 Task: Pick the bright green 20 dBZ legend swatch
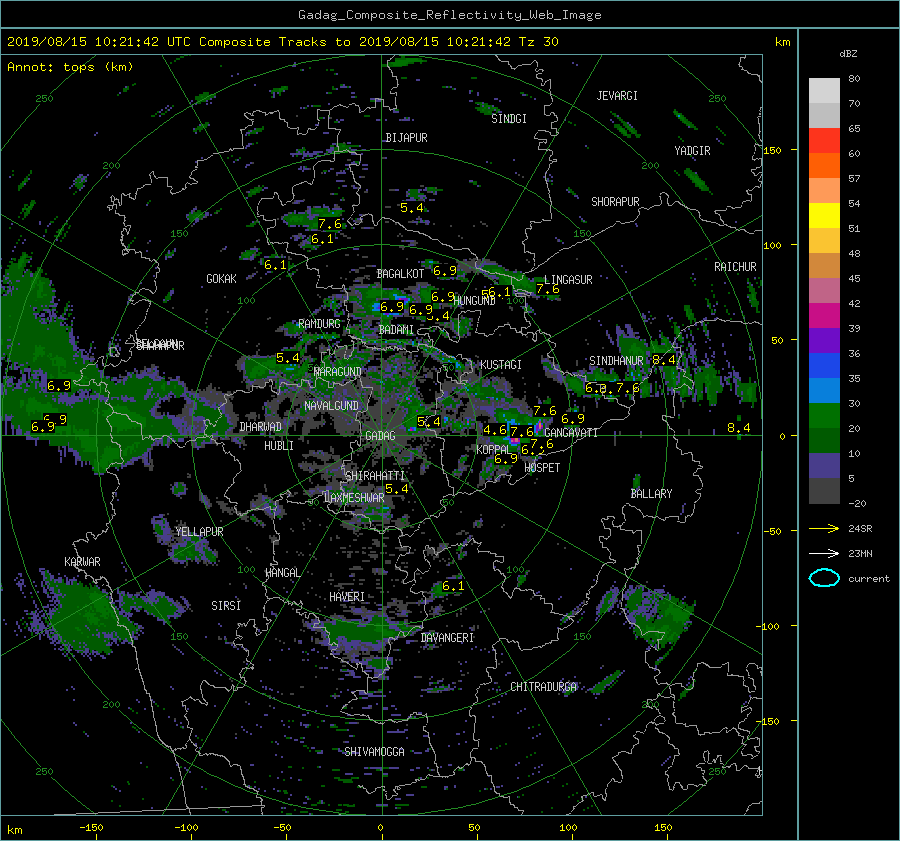pyautogui.click(x=824, y=415)
